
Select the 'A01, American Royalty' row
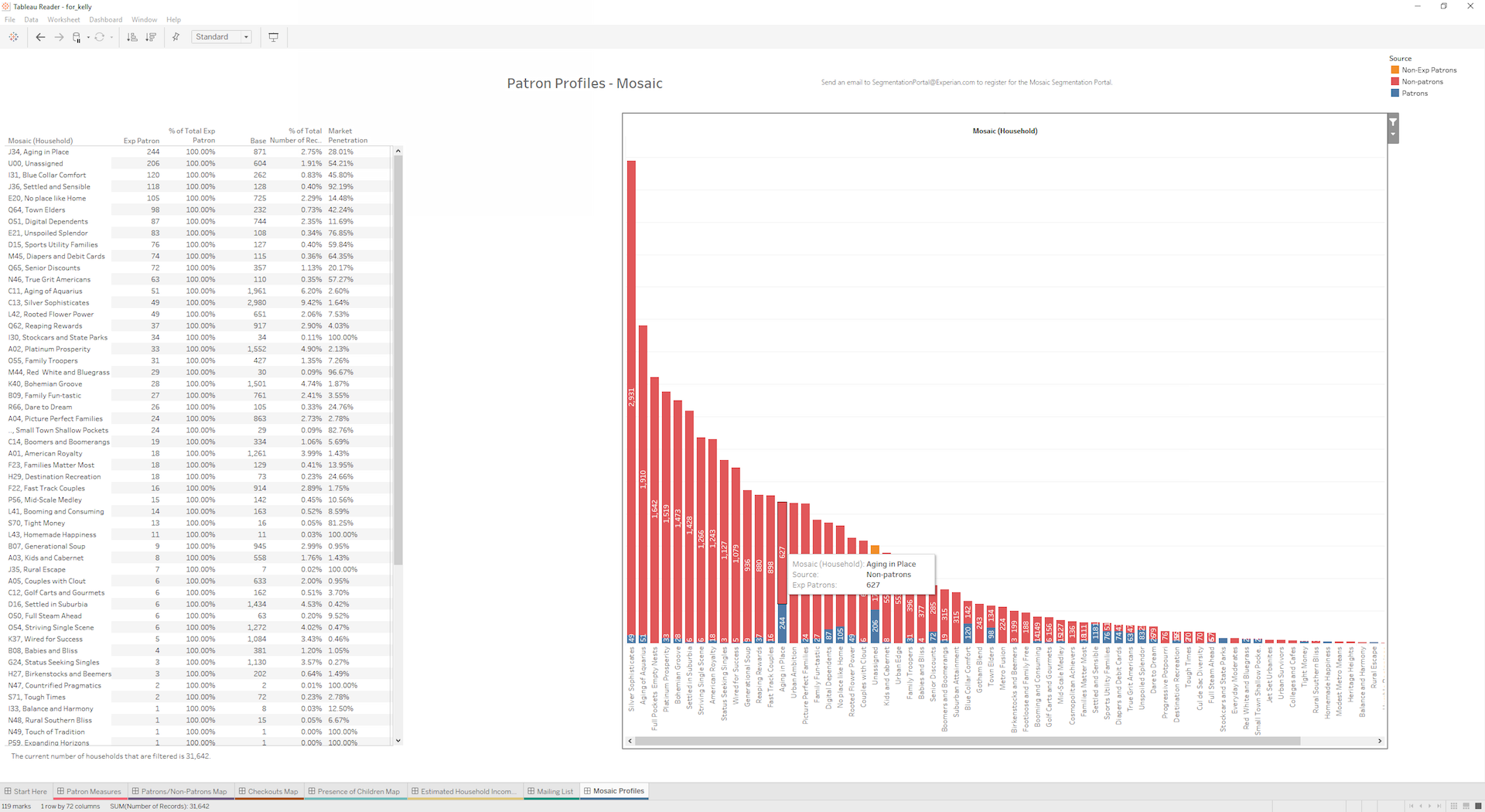pyautogui.click(x=199, y=453)
